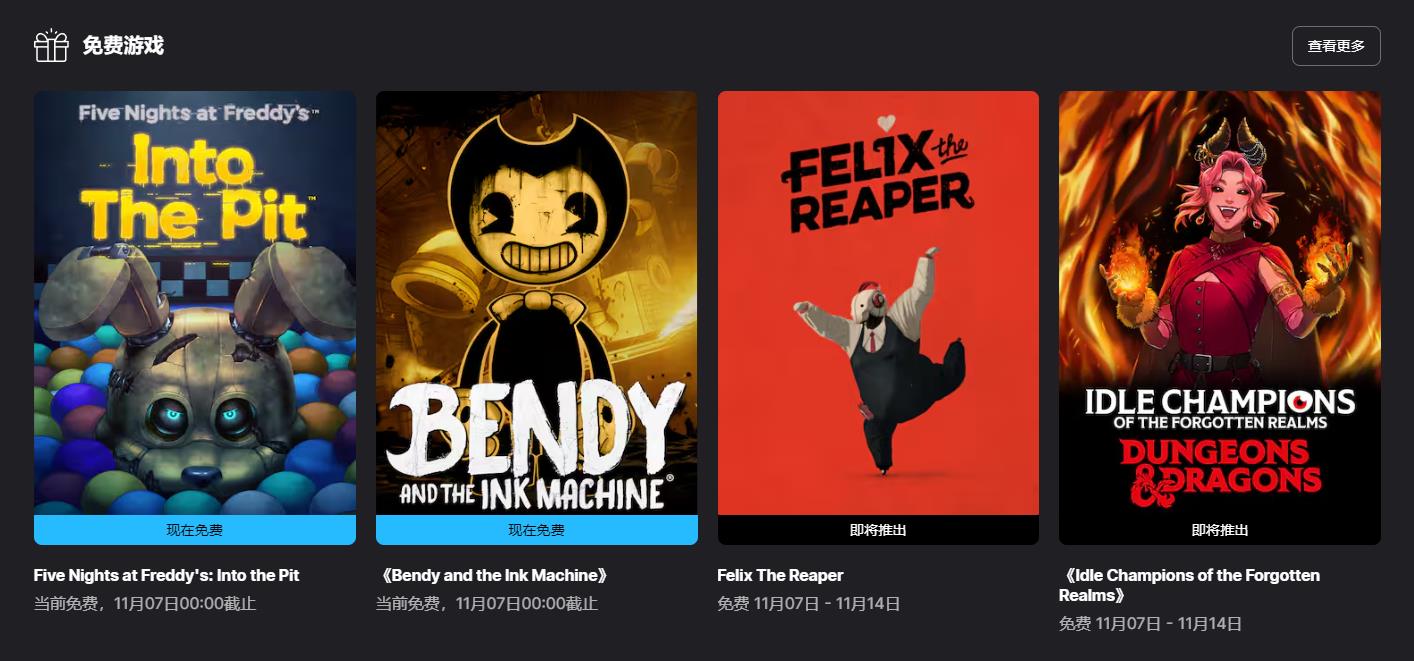The height and width of the screenshot is (661, 1414).
Task: Open the 免费游戏 section heading
Action: 123,46
